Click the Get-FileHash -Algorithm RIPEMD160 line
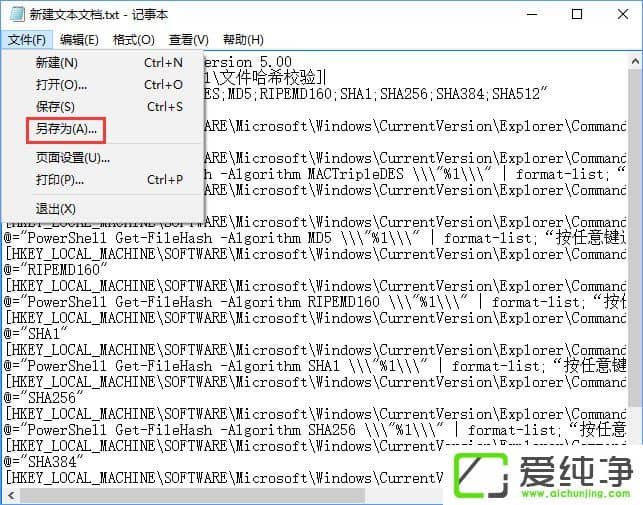Image resolution: width=643 pixels, height=505 pixels. coord(315,302)
